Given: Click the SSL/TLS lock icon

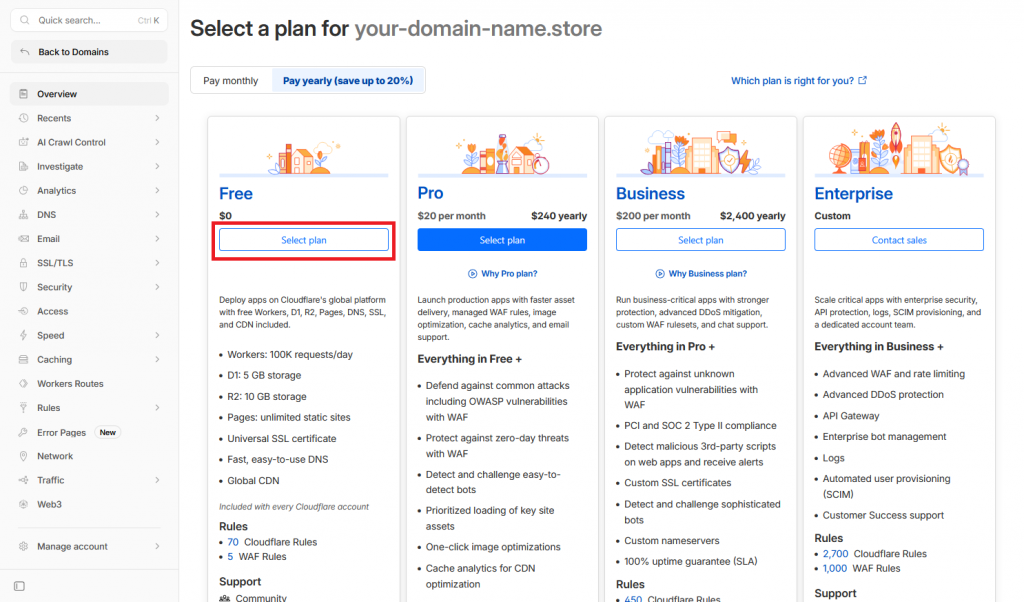Looking at the screenshot, I should pos(24,263).
